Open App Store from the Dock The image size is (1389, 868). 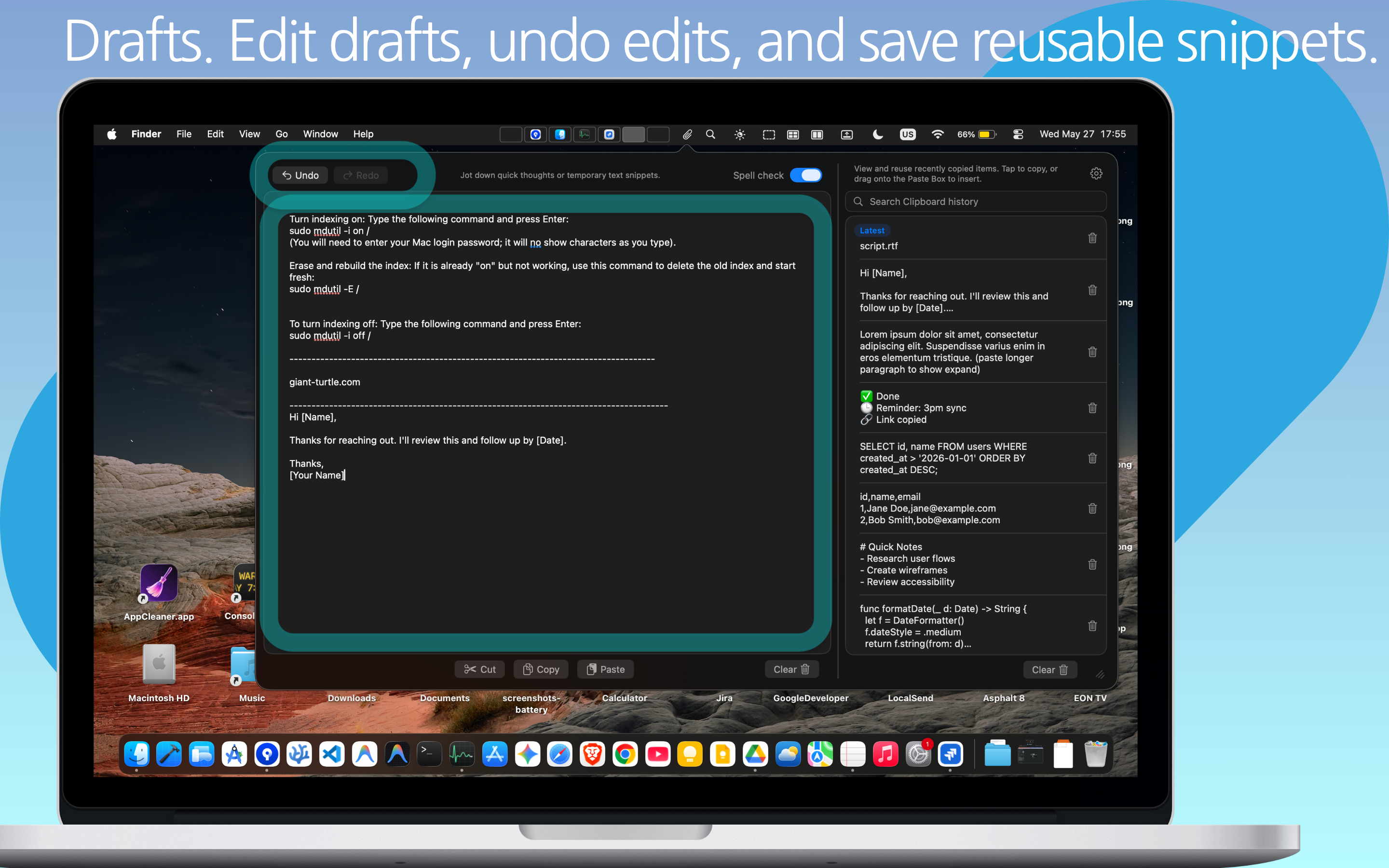click(495, 754)
